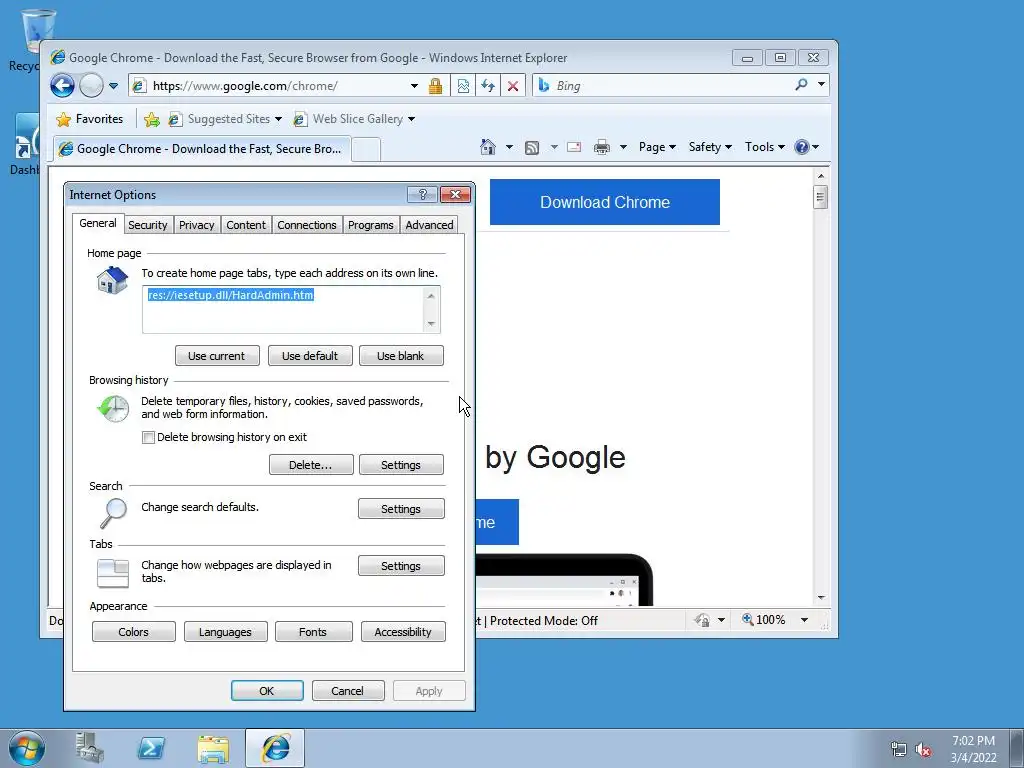Screen dimensions: 1024x768
Task: Open Suggested Sites dropdown
Action: click(x=226, y=119)
